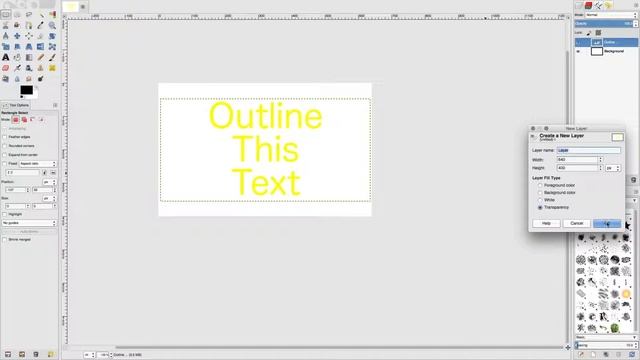Select the Measure tool
Screen dimensions: 640x360
tap(6, 36)
